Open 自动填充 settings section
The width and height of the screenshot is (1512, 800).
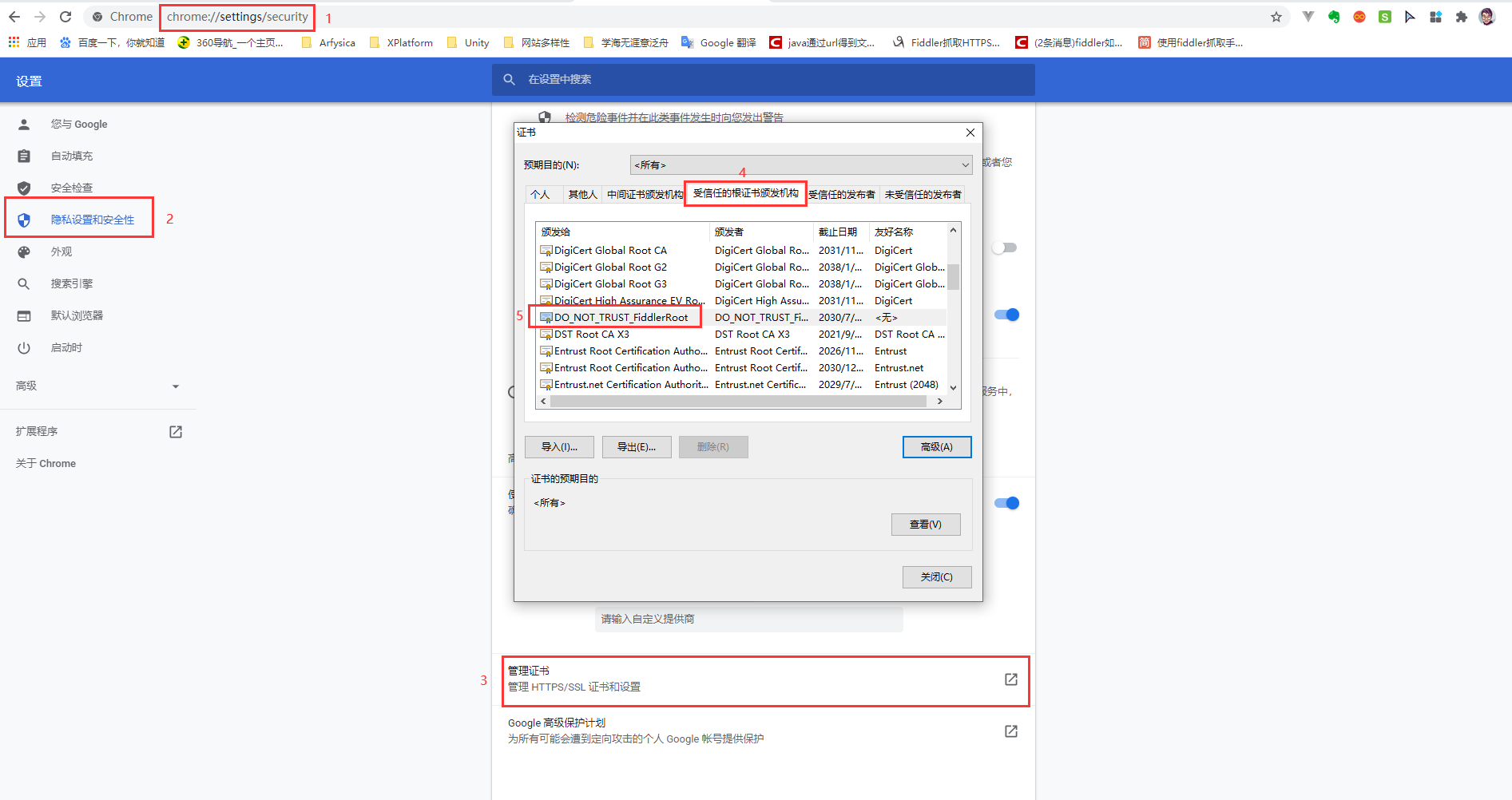click(72, 156)
